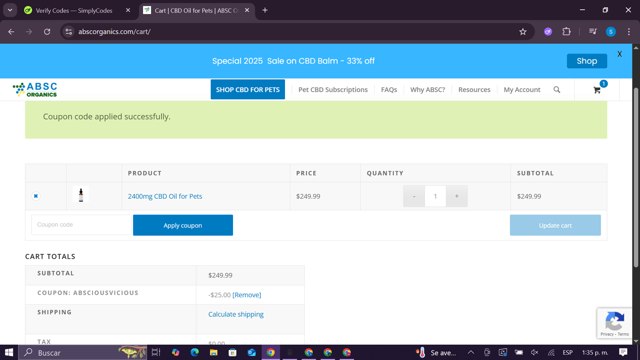Open the browser extensions puzzle icon
The width and height of the screenshot is (640, 360).
pos(567,31)
